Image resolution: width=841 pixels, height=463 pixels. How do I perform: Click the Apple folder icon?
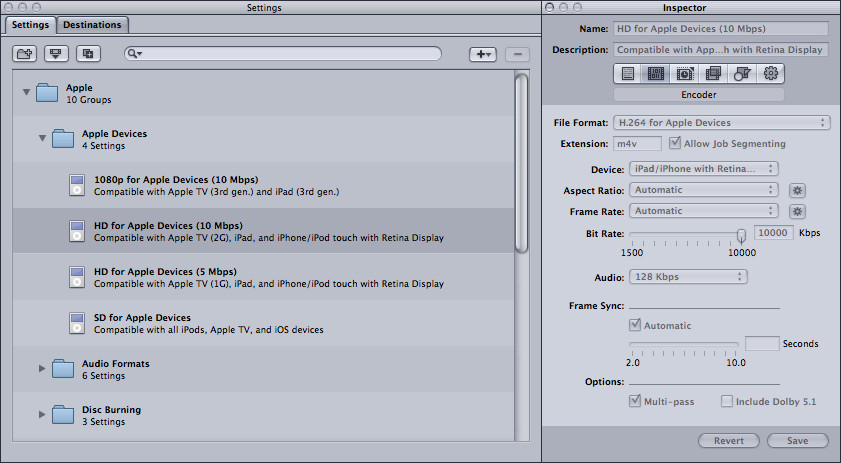pos(47,93)
